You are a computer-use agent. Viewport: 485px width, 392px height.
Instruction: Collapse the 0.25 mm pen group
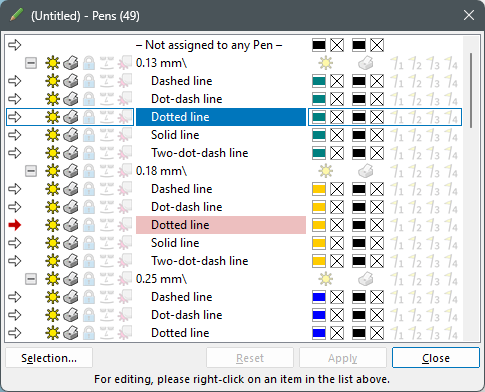point(31,279)
